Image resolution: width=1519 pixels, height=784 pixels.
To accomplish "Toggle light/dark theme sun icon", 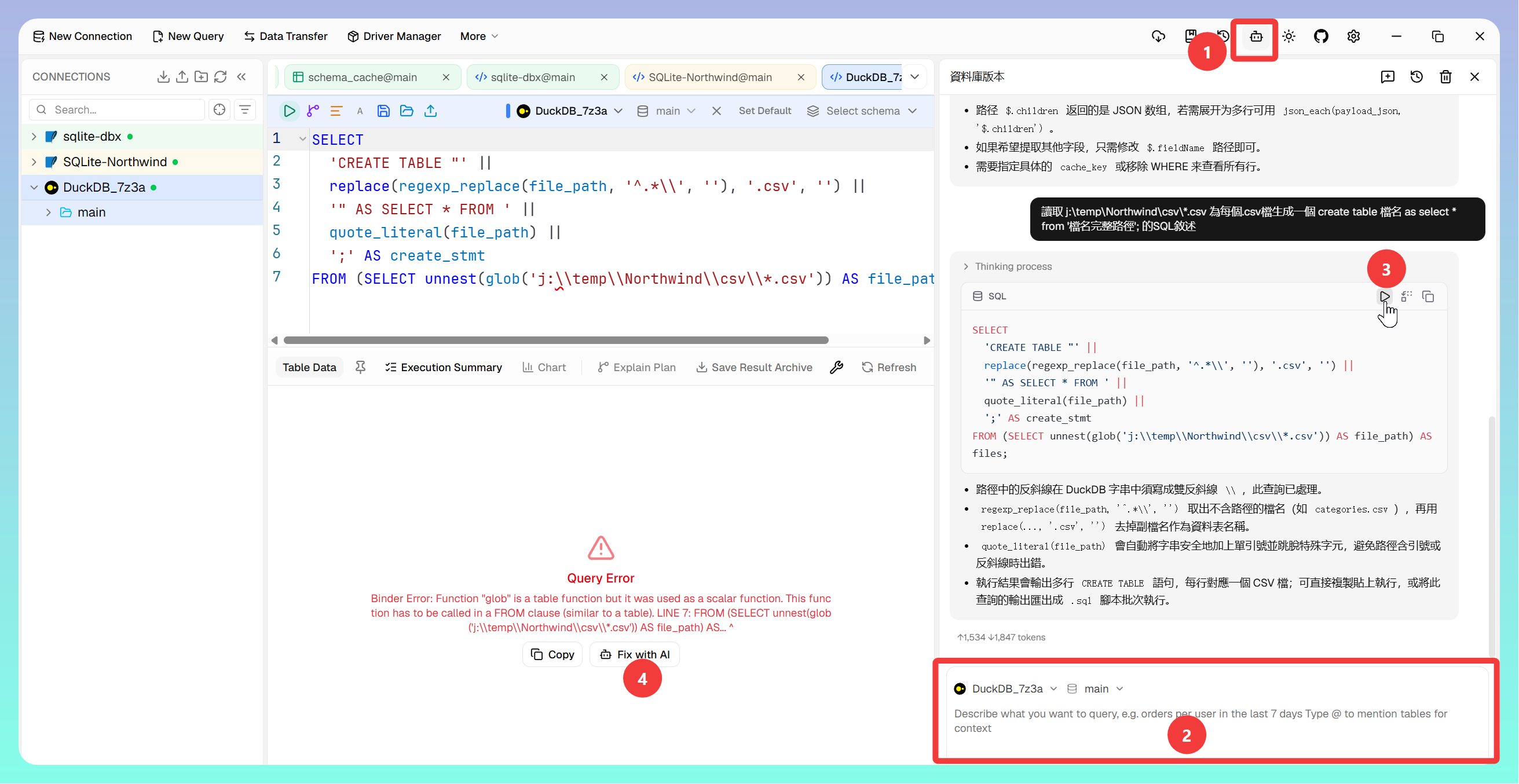I will [1289, 36].
